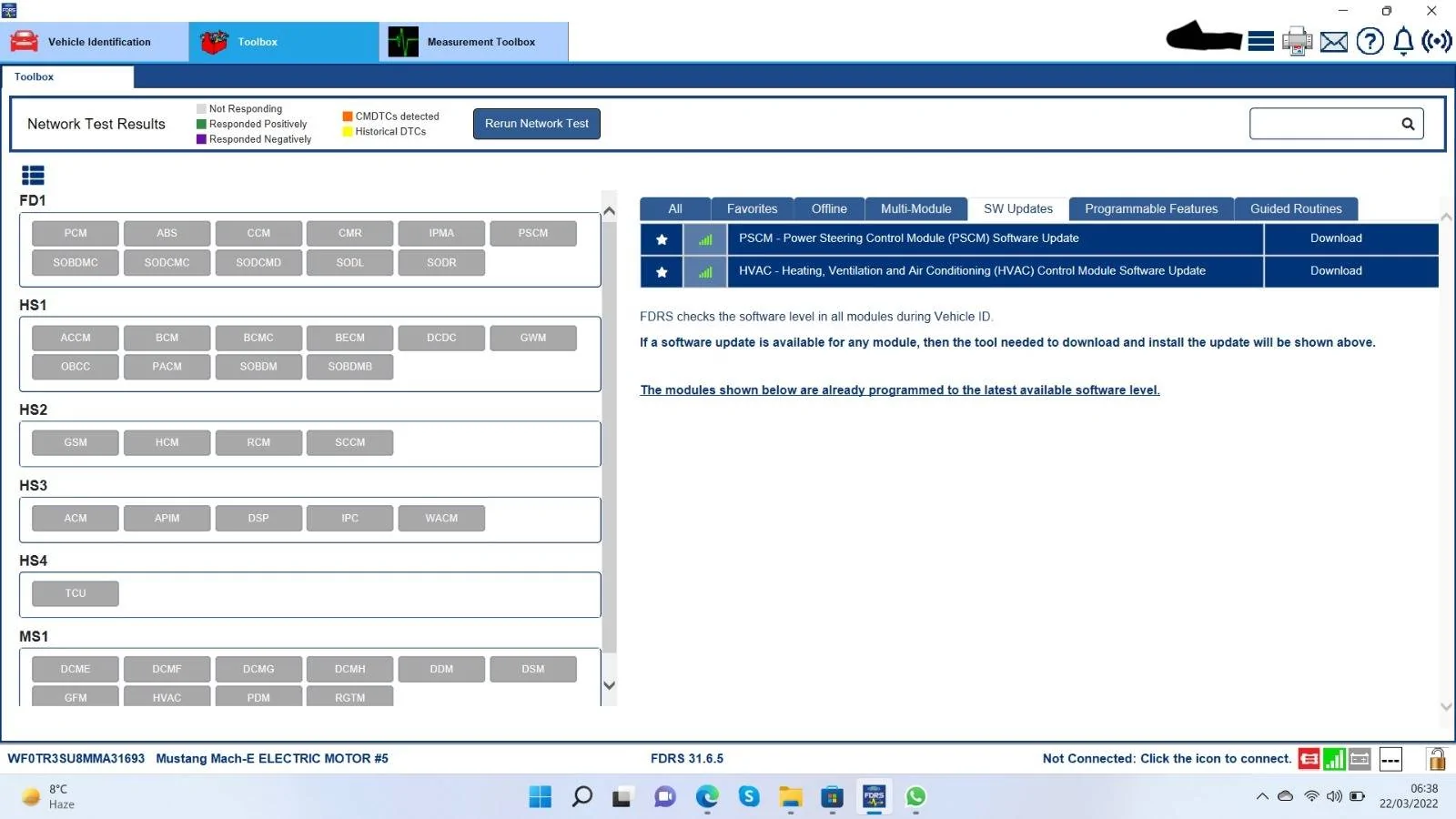Select the IPMA module button
Screen dimensions: 1456x819
point(441,234)
